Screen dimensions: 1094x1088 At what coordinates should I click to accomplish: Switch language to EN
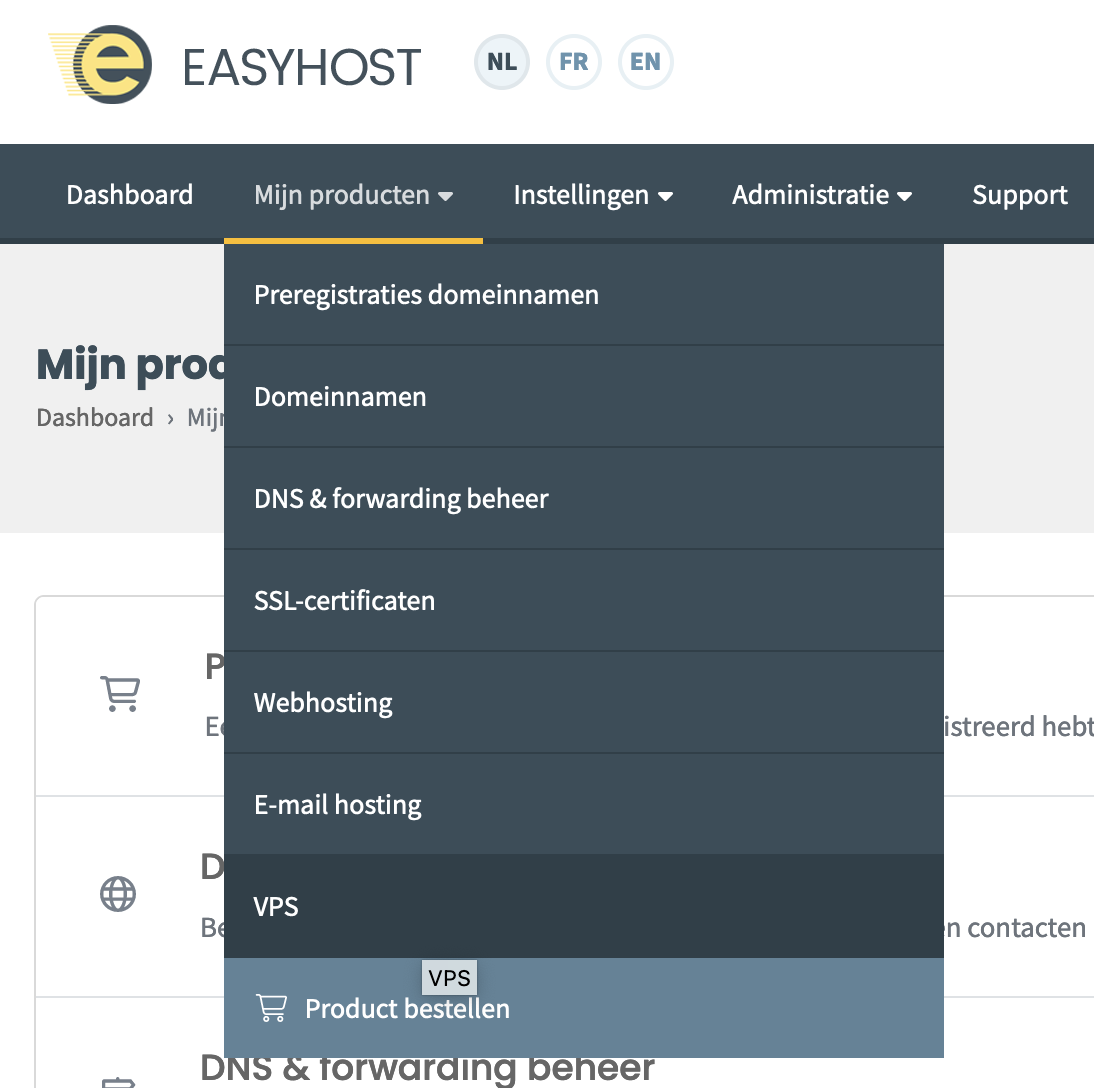(x=645, y=62)
